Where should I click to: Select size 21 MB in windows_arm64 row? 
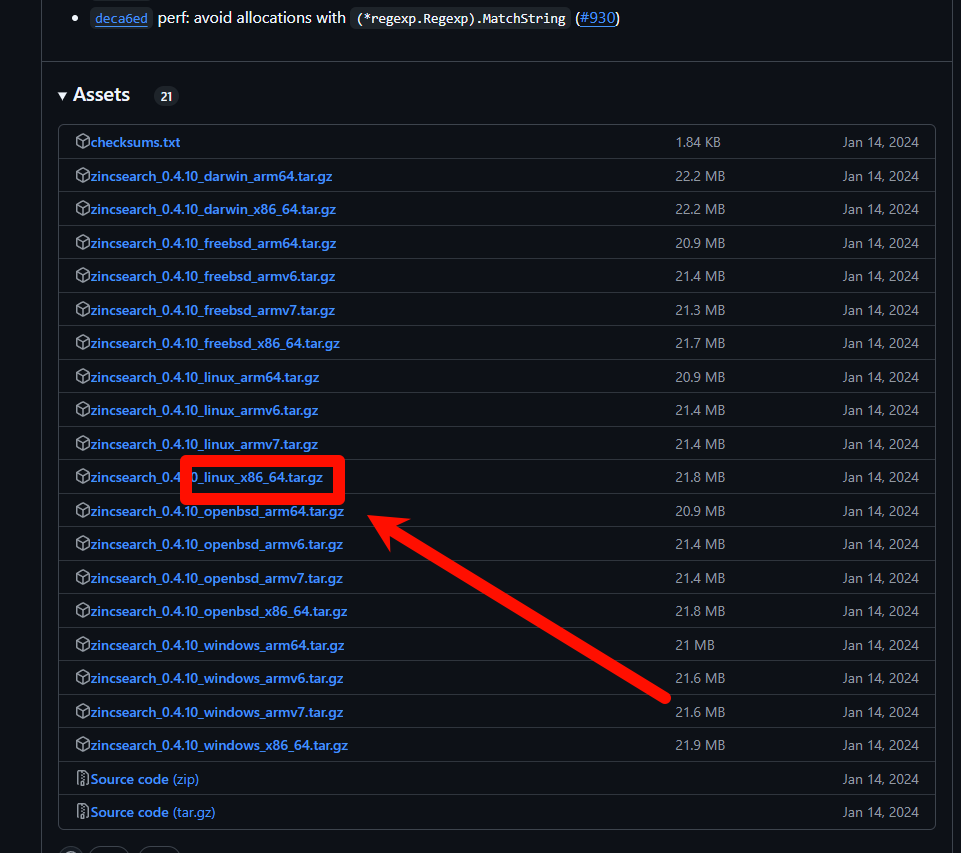tap(695, 645)
